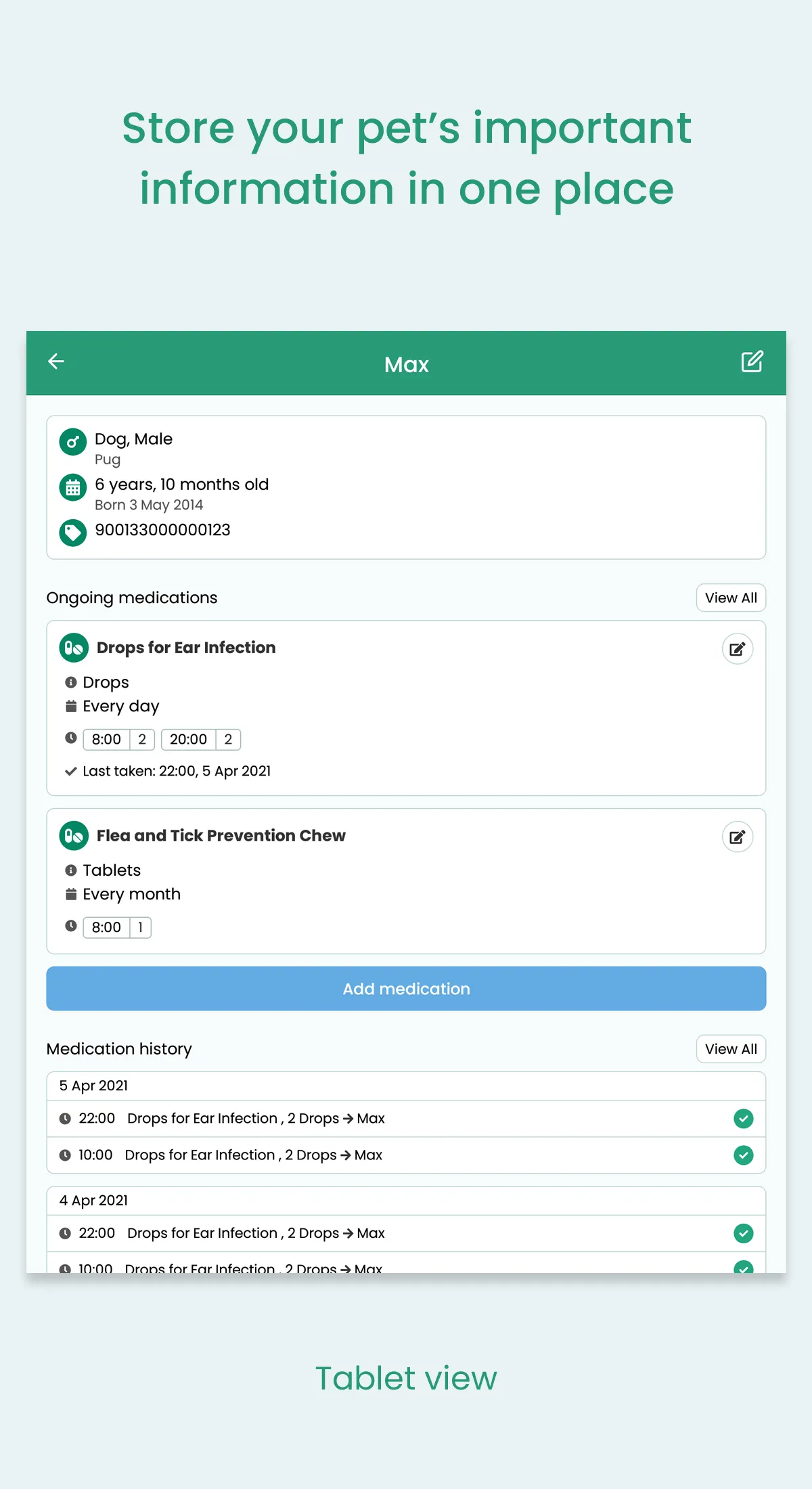Click the 4 Apr 2021 date header
This screenshot has width=812, height=1489.
tap(93, 1201)
